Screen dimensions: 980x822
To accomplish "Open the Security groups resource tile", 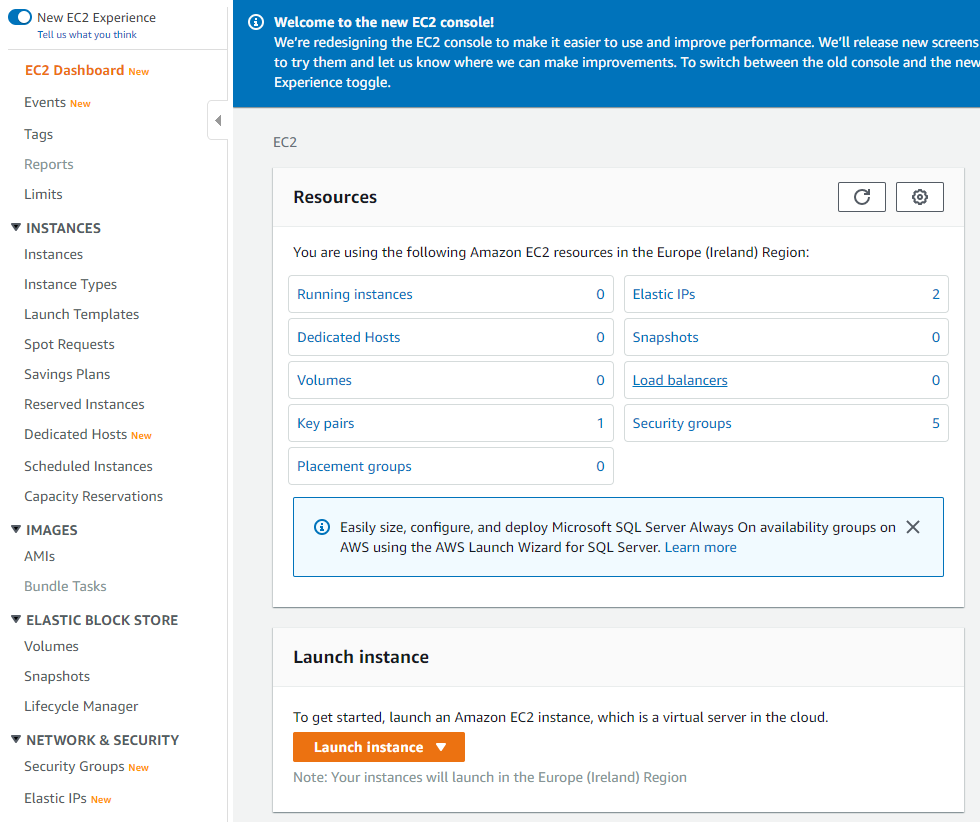I will tap(786, 423).
